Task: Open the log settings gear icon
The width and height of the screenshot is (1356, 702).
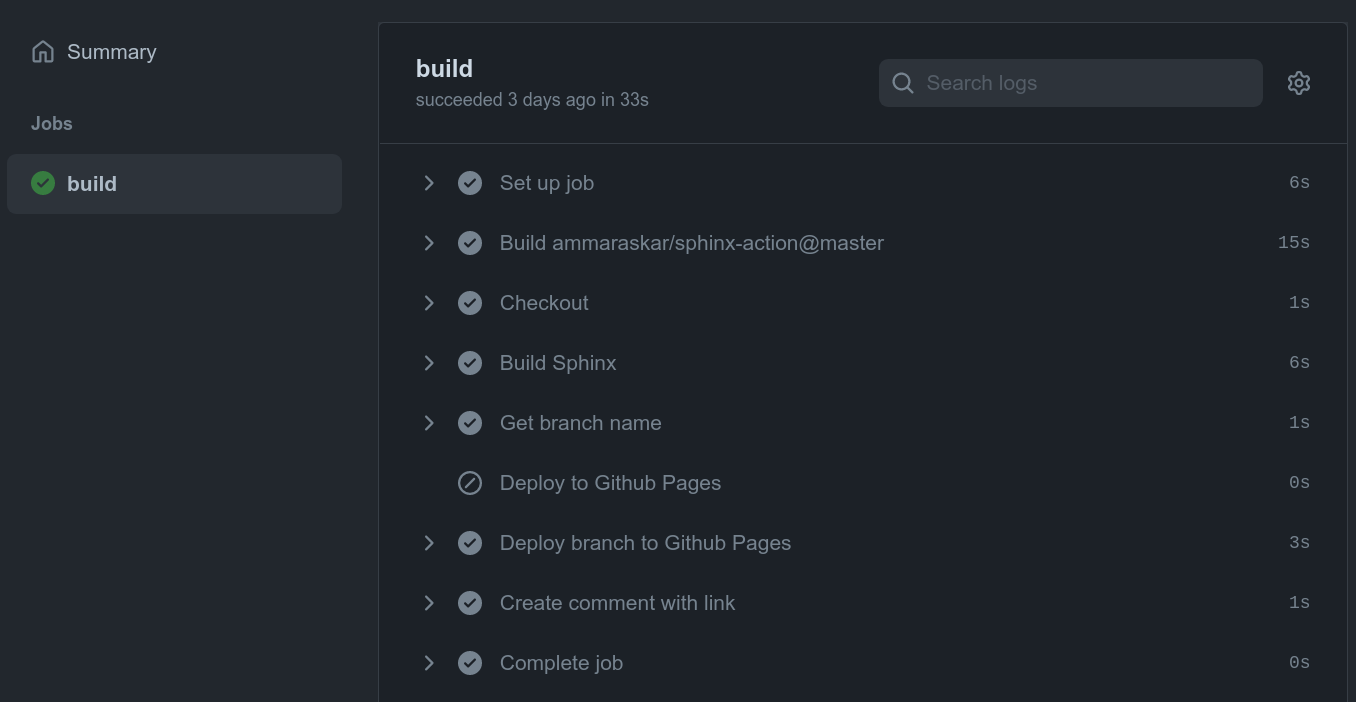Action: pyautogui.click(x=1298, y=83)
